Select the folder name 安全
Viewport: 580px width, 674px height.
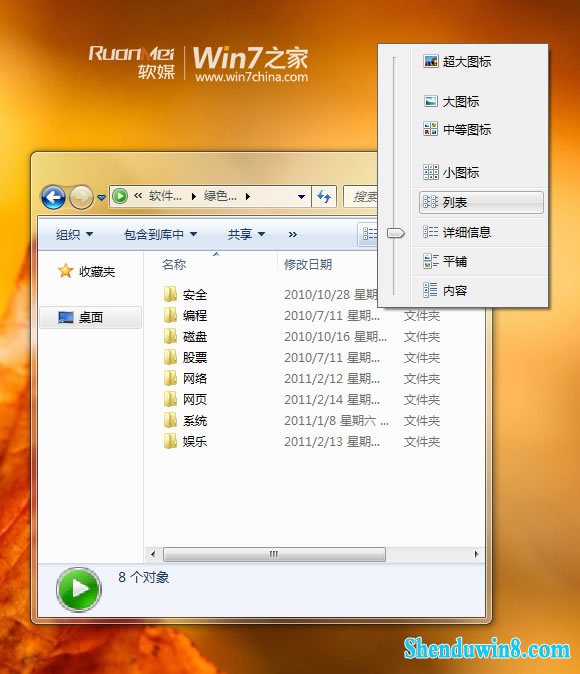click(x=195, y=295)
